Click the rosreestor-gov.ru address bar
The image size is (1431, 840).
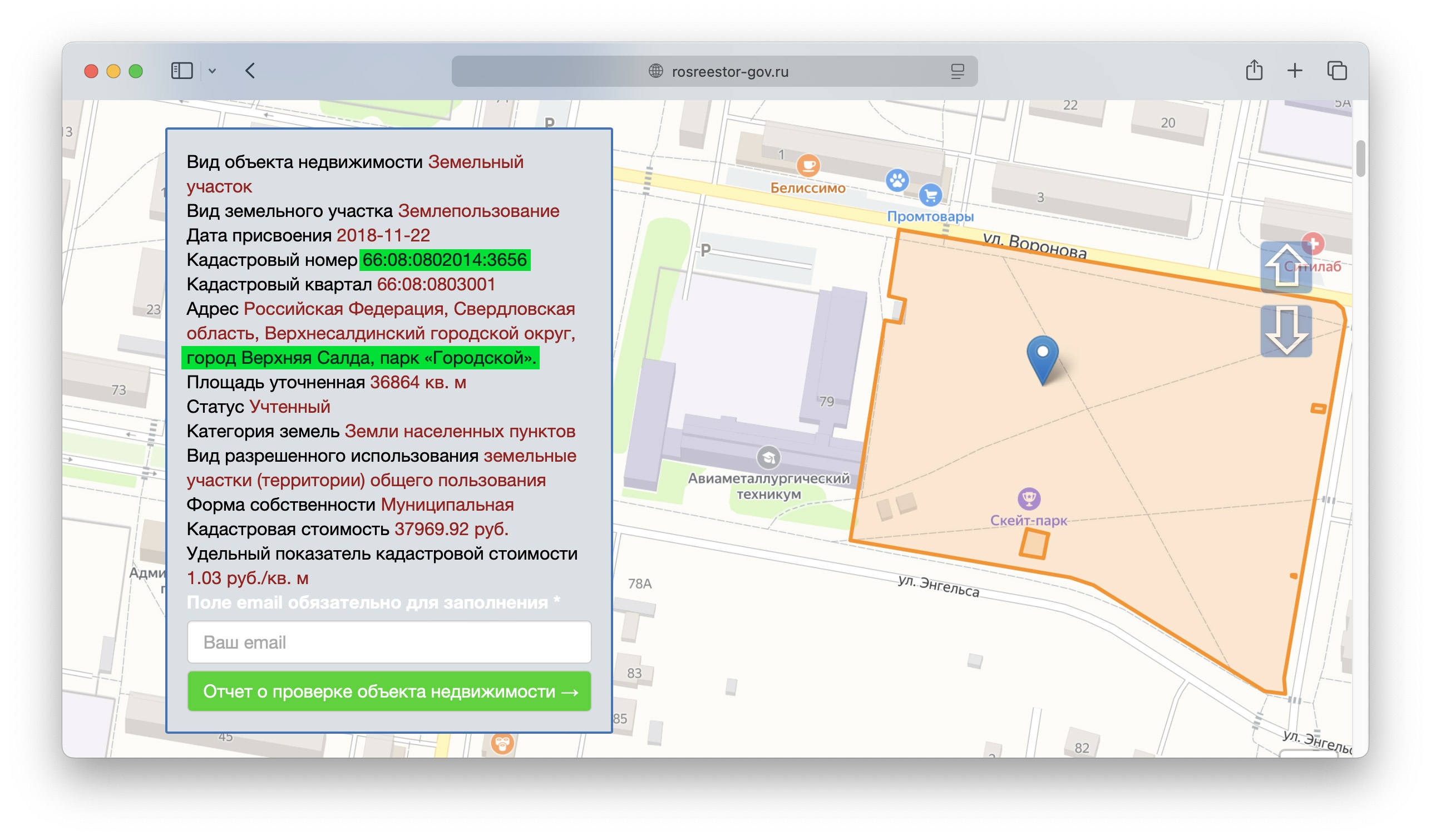pyautogui.click(x=714, y=72)
